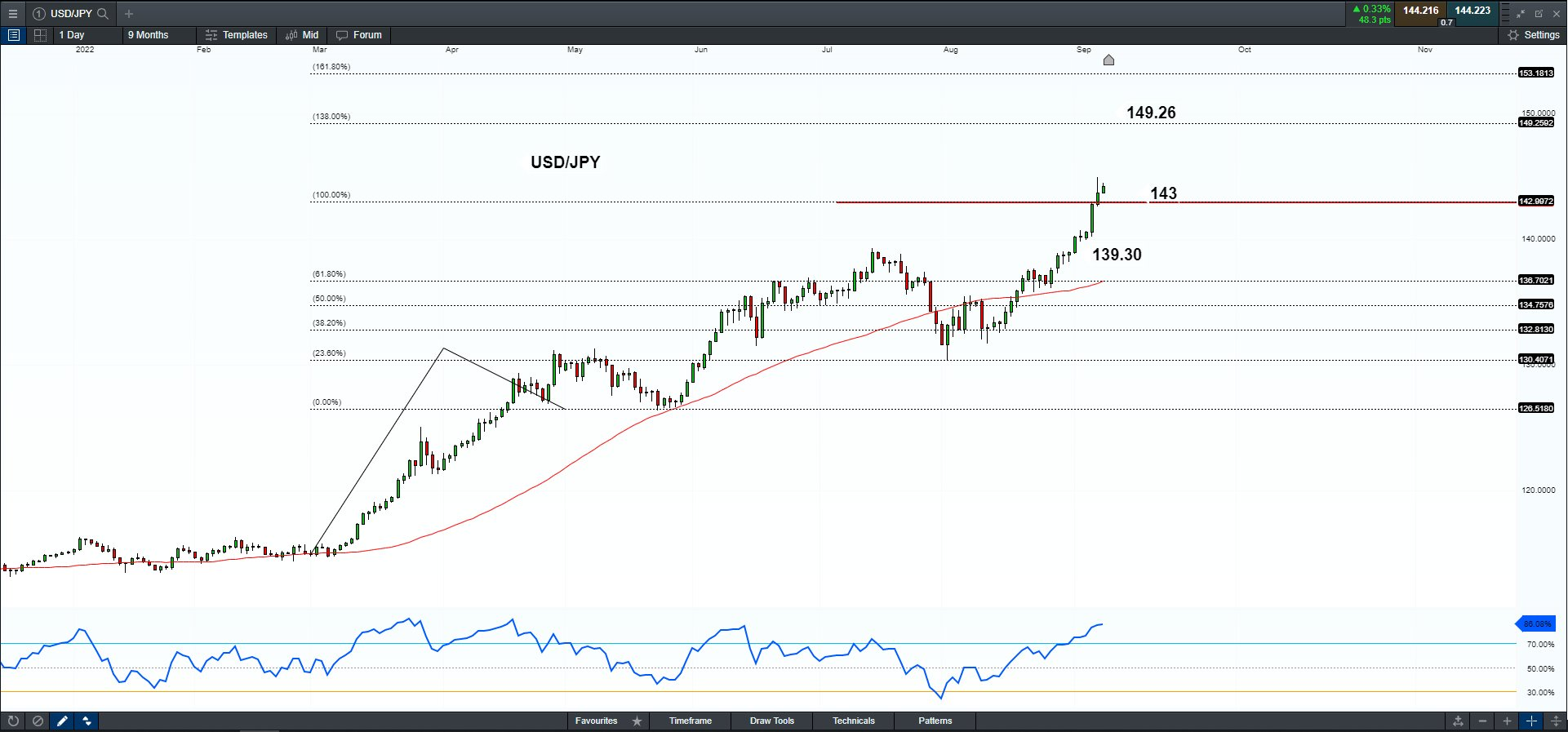The image size is (1568, 732).
Task: Zoom in the chart with plus icon
Action: click(1507, 721)
